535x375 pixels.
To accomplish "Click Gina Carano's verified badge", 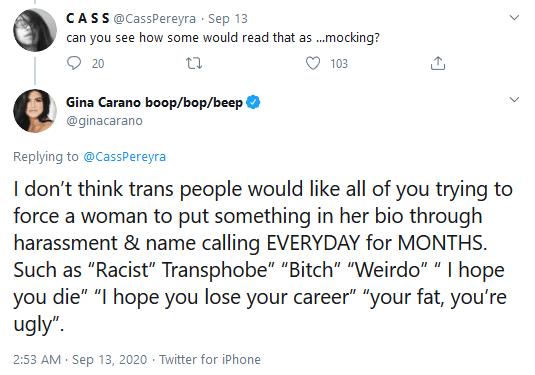I will pyautogui.click(x=253, y=102).
